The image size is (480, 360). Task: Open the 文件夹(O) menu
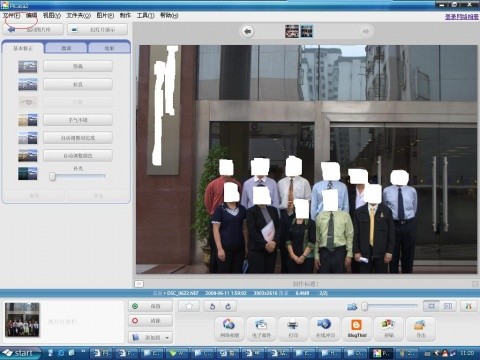pyautogui.click(x=78, y=15)
